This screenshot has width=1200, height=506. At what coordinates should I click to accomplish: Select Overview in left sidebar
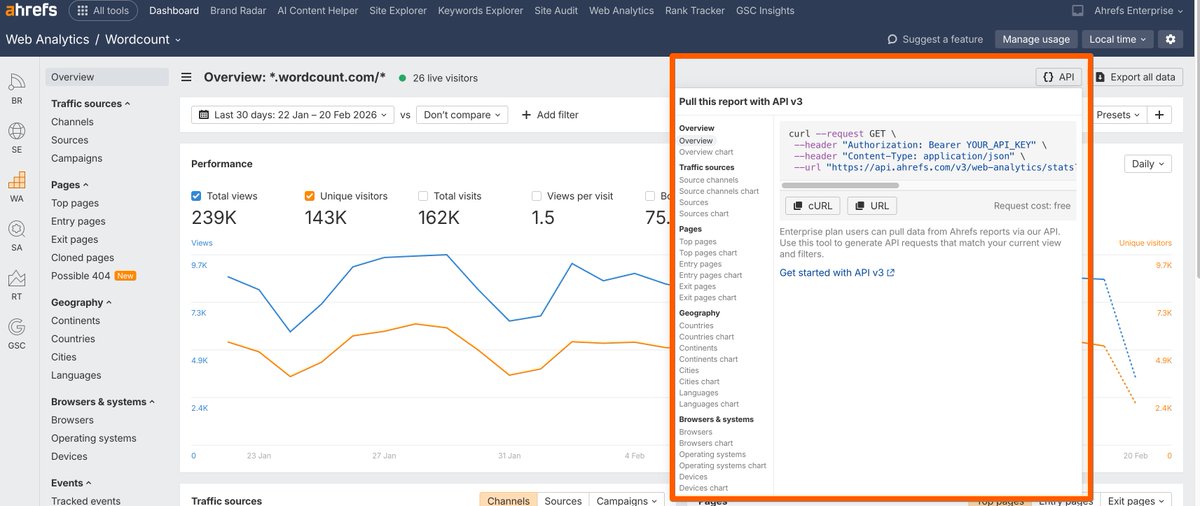(x=107, y=77)
